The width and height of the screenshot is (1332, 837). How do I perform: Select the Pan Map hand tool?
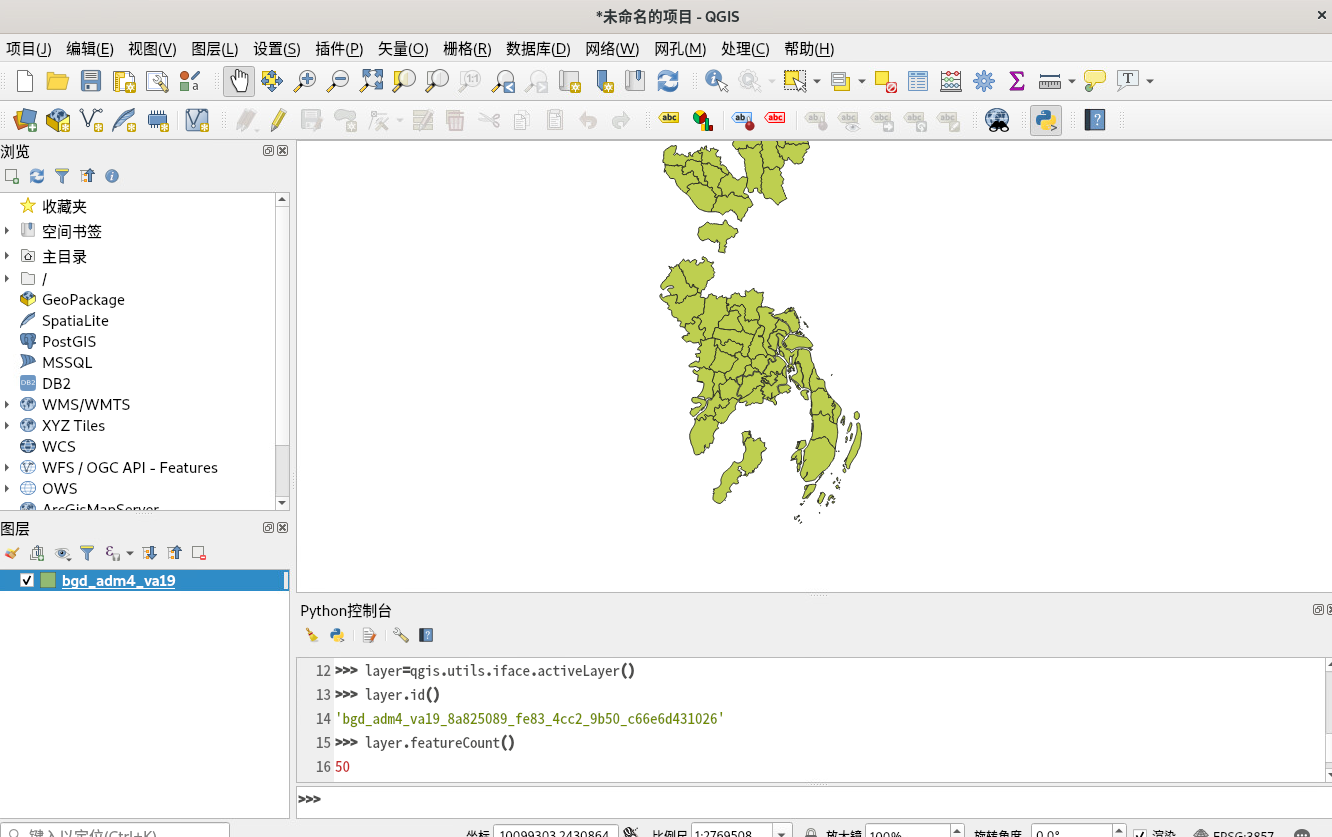(238, 81)
